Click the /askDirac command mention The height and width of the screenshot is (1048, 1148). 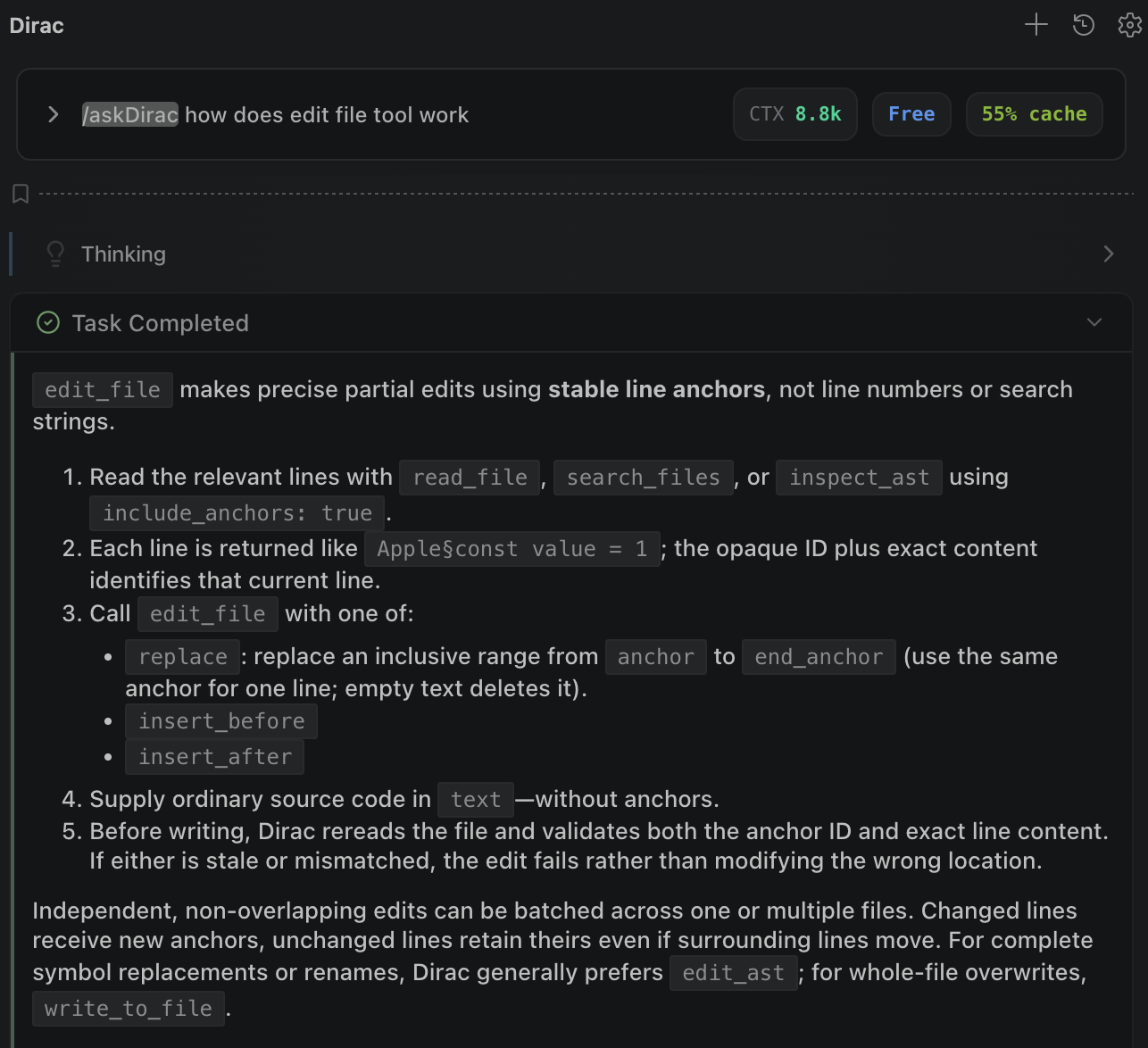coord(130,114)
